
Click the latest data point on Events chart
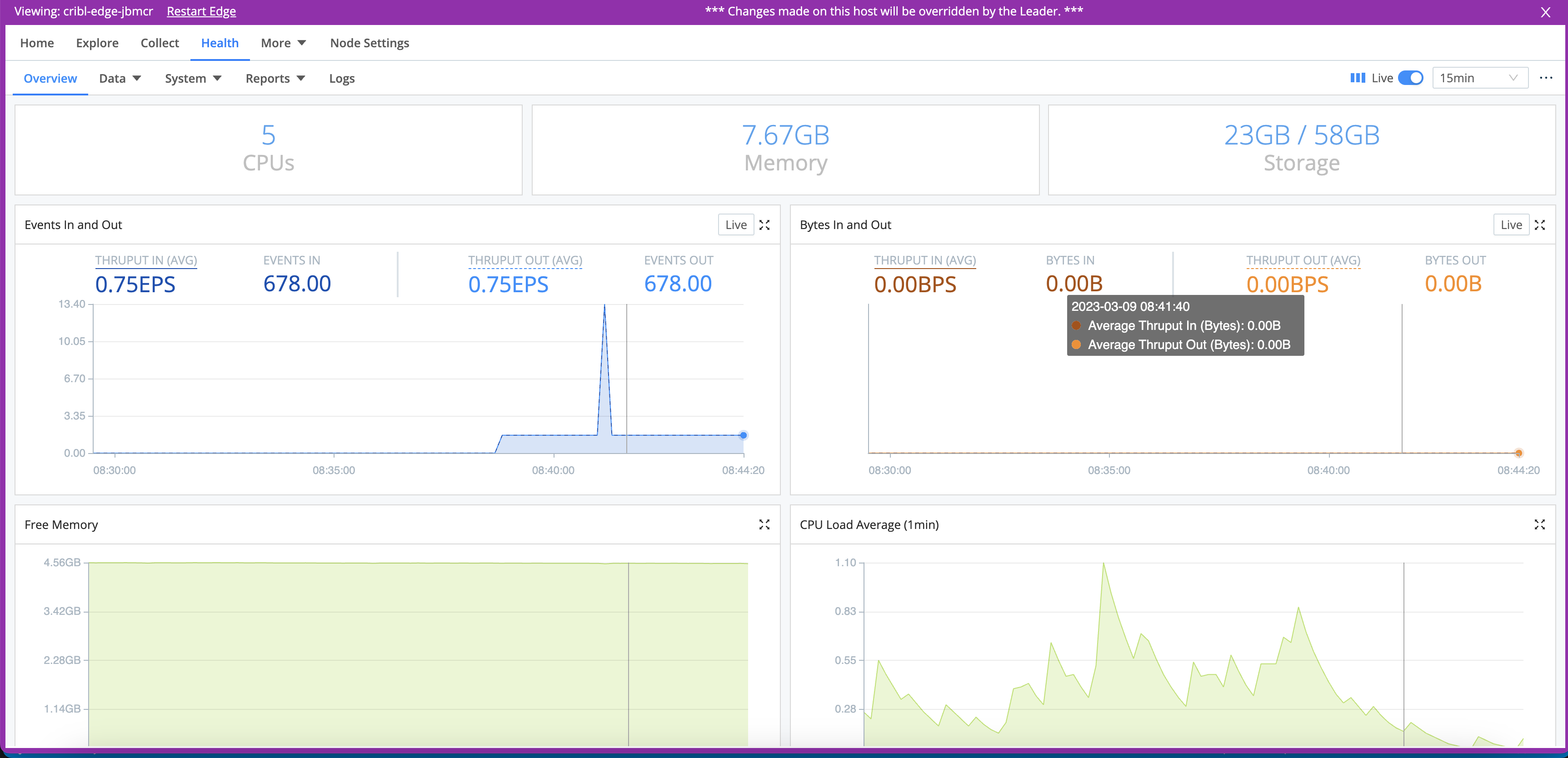[x=743, y=435]
